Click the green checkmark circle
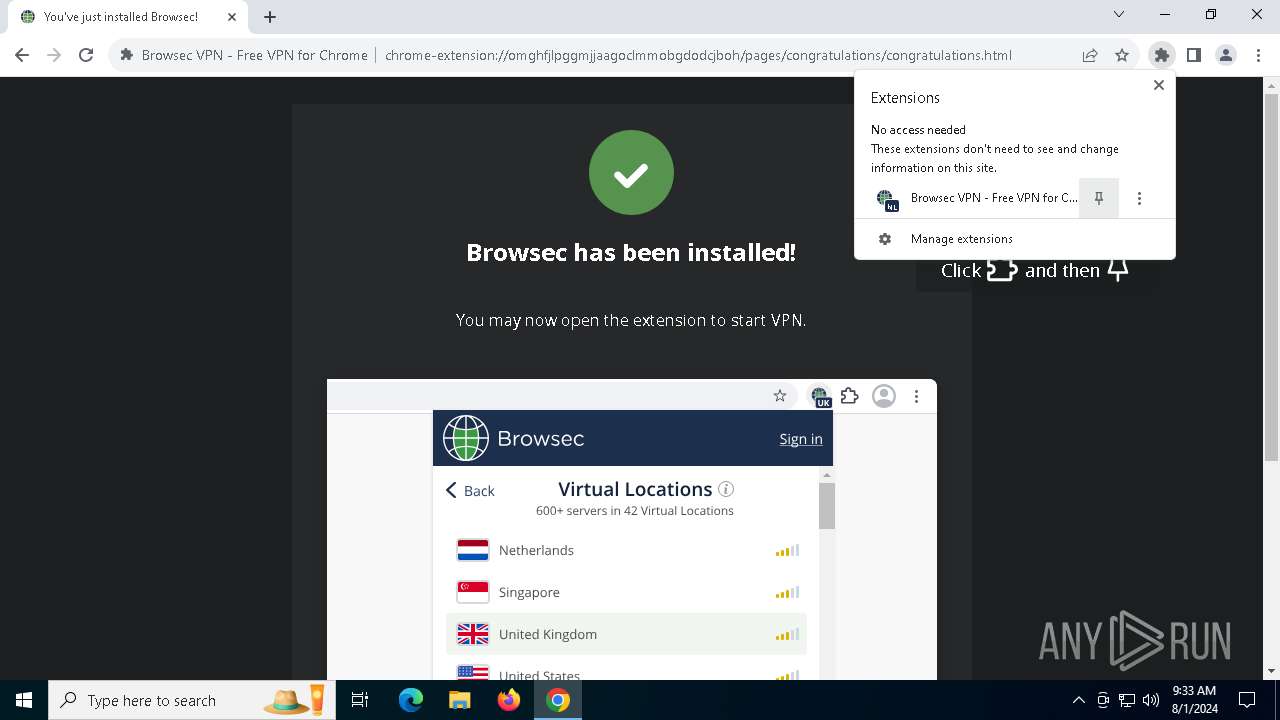The width and height of the screenshot is (1280, 720). 631,172
